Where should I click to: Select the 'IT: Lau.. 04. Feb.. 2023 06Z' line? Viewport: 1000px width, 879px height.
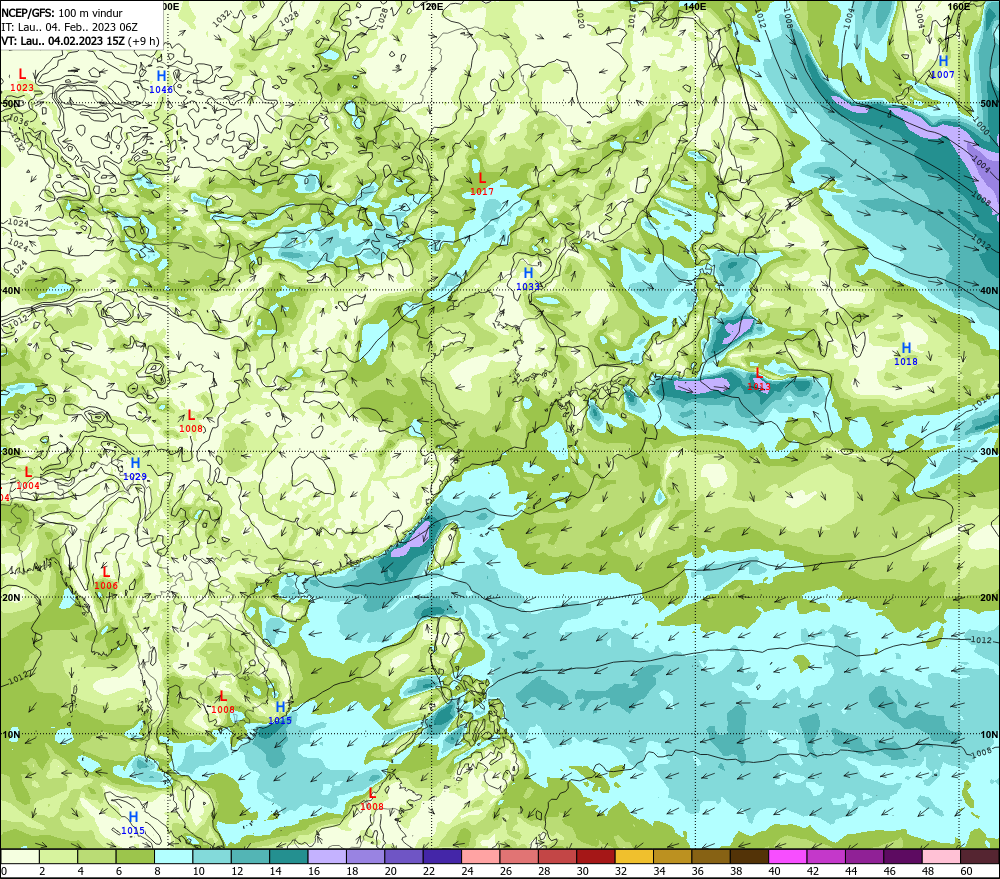click(70, 27)
